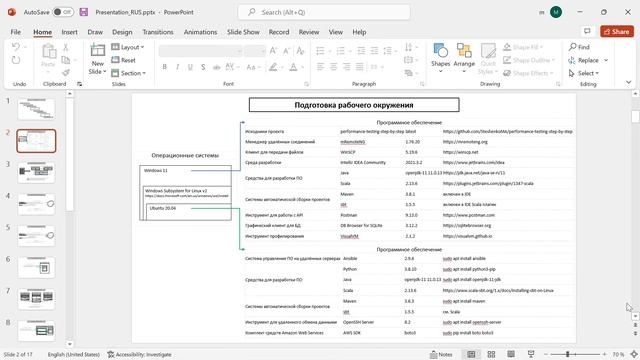Switch to Reading View
The image size is (640, 360).
(511, 354)
